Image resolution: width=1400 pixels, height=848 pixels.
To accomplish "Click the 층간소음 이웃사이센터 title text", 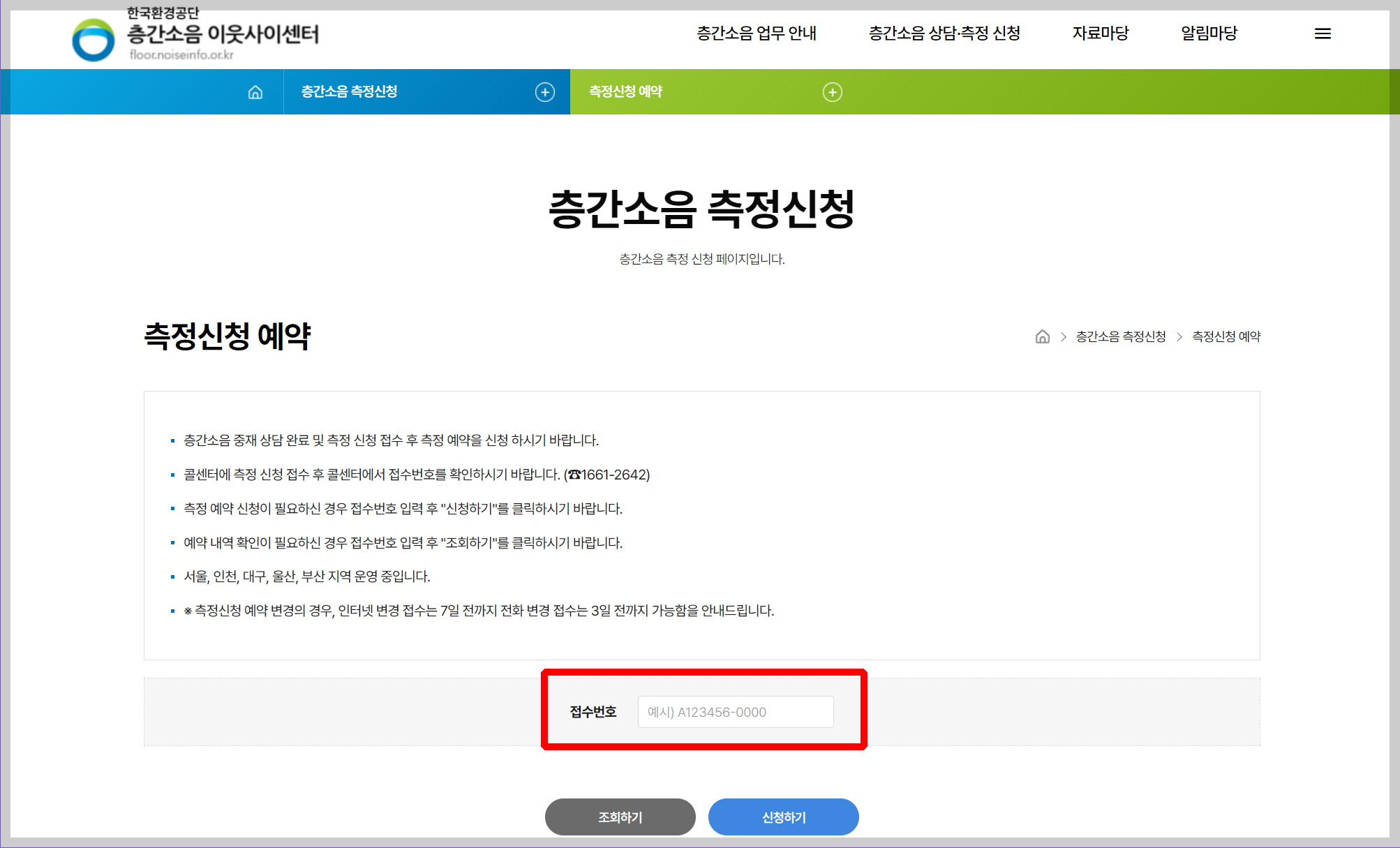I will click(223, 34).
